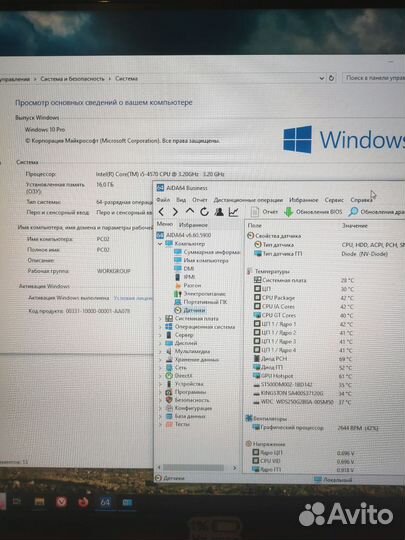Switch to the Избранное tab in side panel
The width and height of the screenshot is (405, 540).
(x=193, y=225)
